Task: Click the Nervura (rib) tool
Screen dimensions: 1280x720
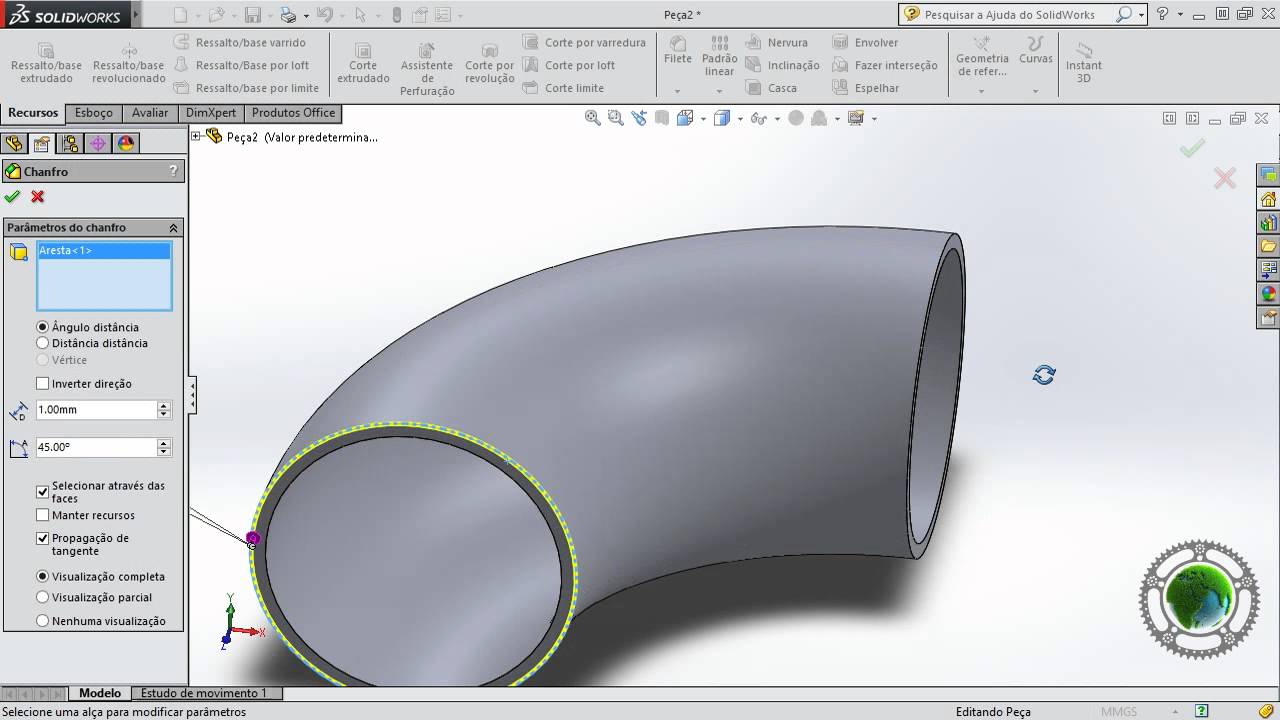Action: pyautogui.click(x=777, y=43)
